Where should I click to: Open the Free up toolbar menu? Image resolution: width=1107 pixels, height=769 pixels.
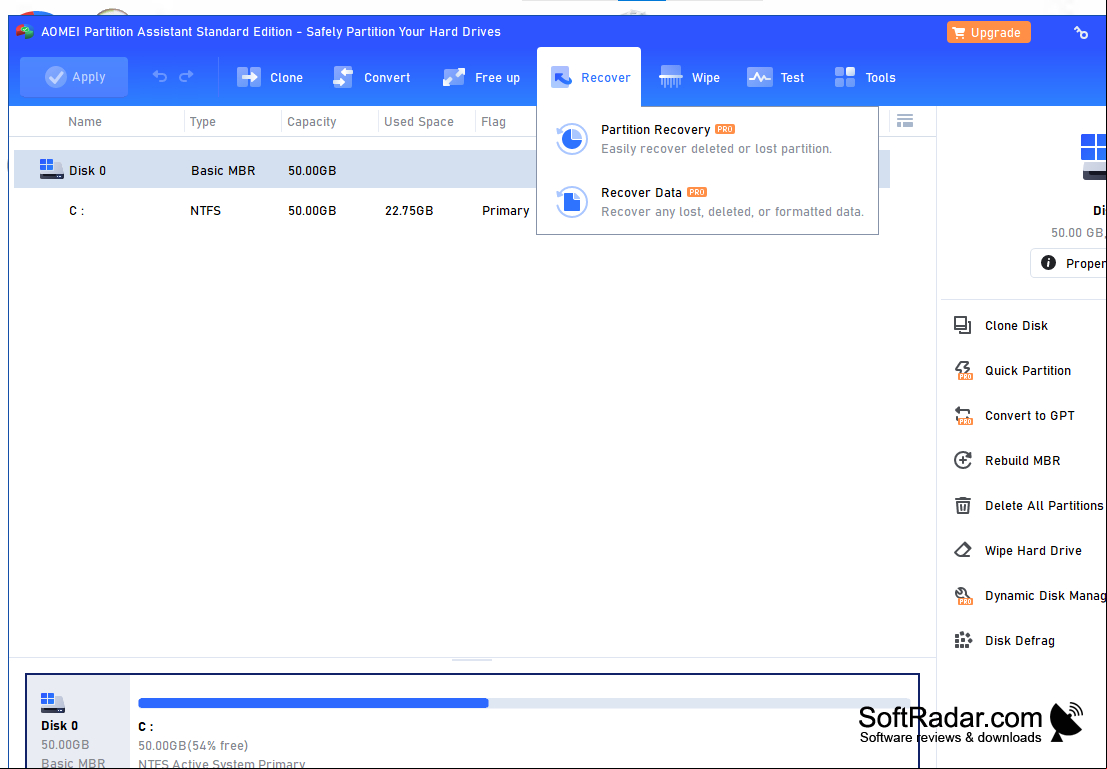pyautogui.click(x=481, y=78)
